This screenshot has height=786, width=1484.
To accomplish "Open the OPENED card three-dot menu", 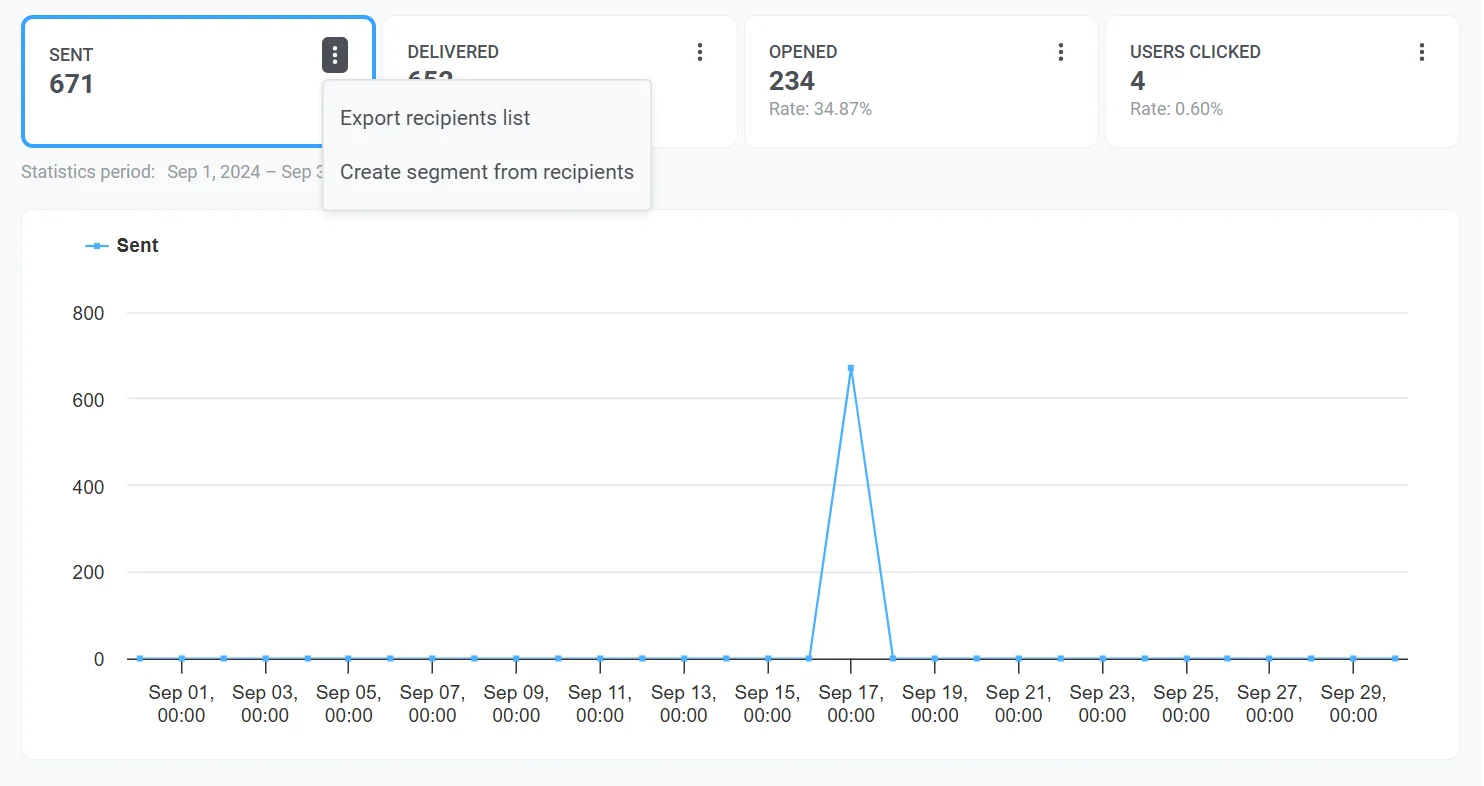I will coord(1060,51).
